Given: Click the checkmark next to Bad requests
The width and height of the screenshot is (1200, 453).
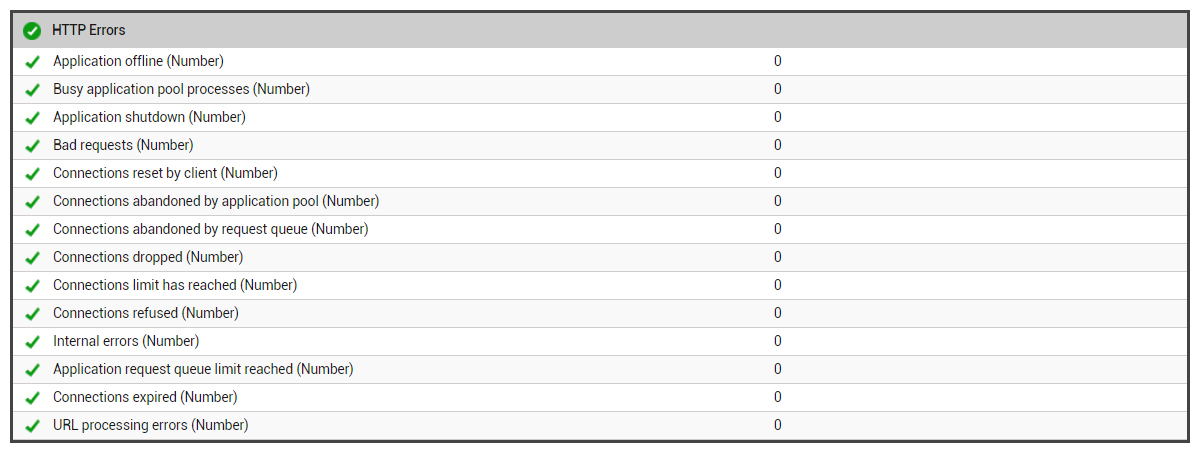Looking at the screenshot, I should point(32,146).
